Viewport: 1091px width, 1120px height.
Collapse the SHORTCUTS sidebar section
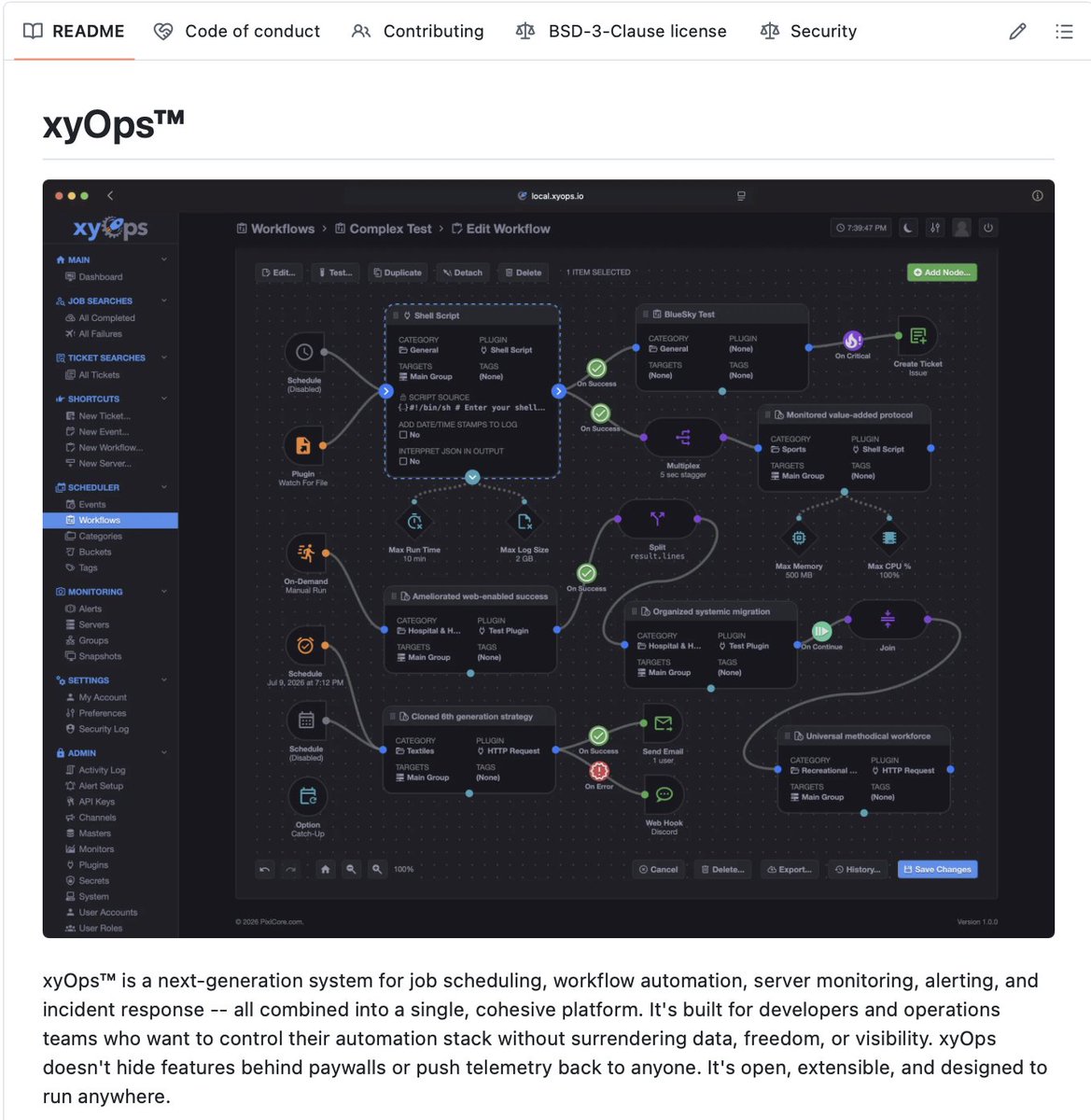click(x=164, y=399)
